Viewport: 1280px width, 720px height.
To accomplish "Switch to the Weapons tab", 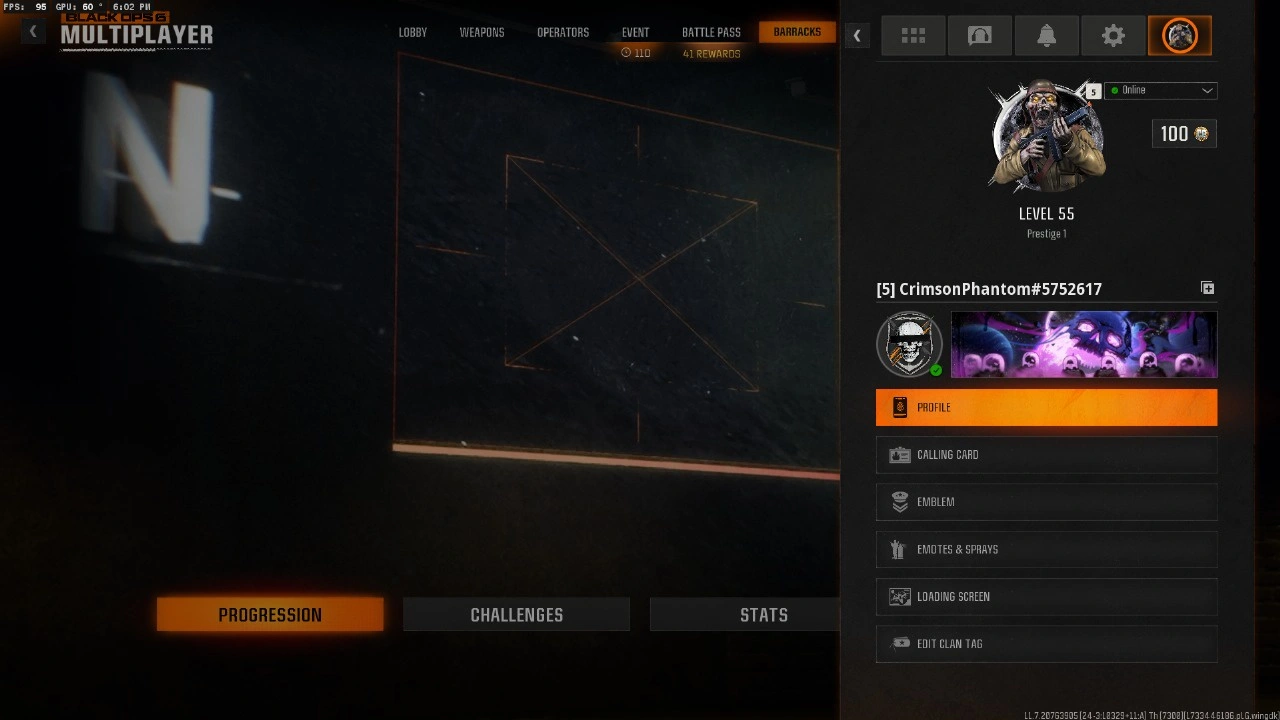I will pos(482,32).
